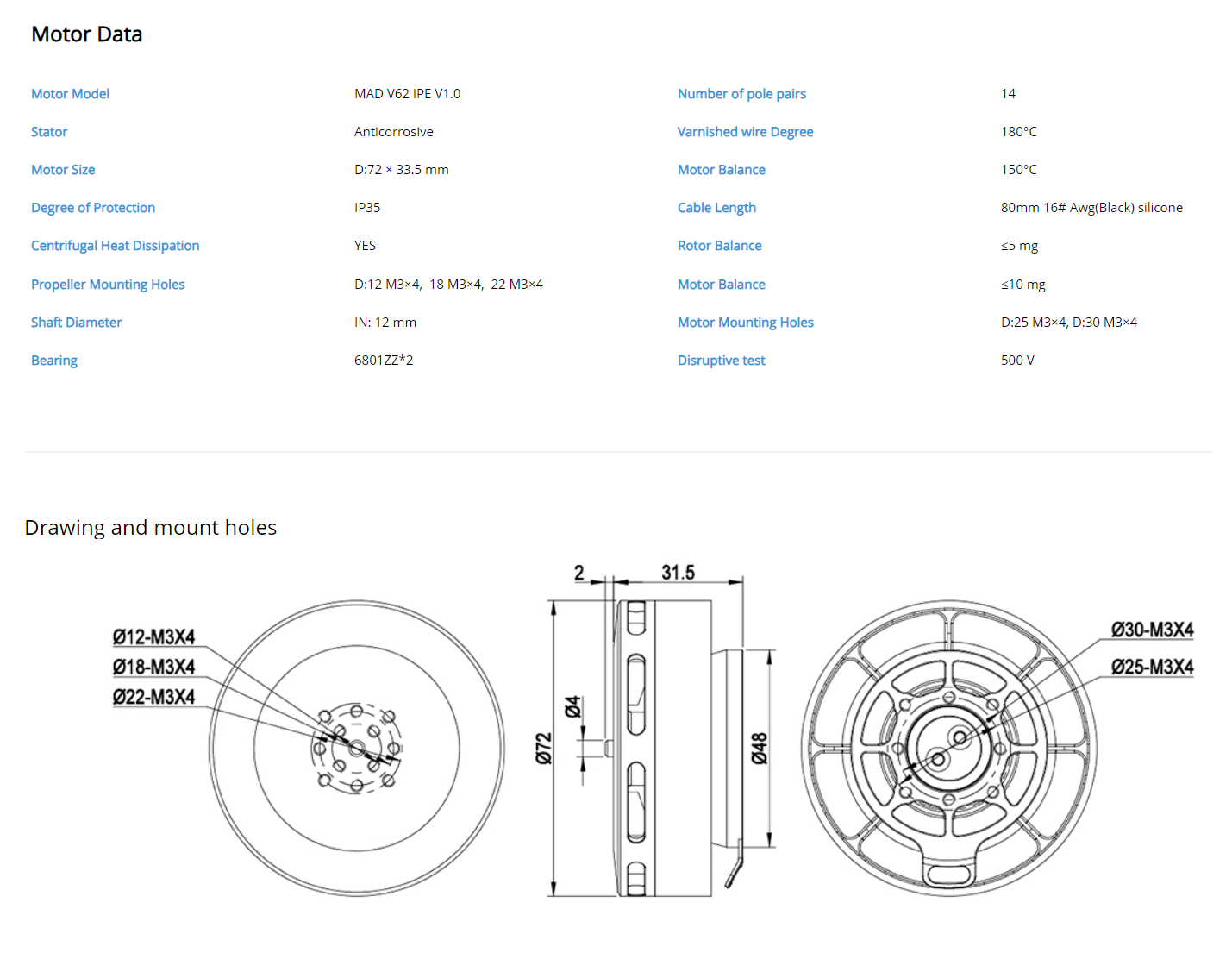Click the value "500 V"
The width and height of the screenshot is (1232, 953).
1017,361
